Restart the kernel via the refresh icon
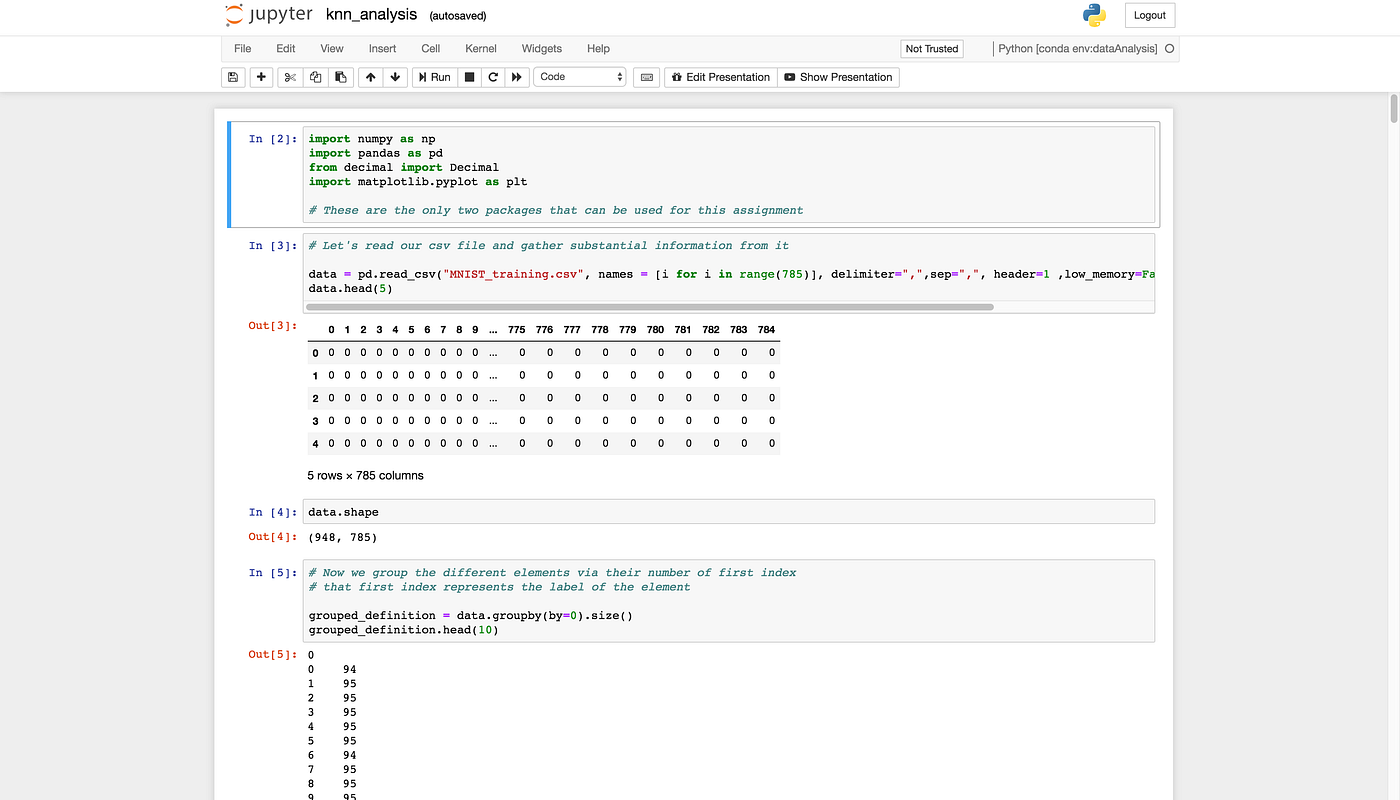 (x=493, y=77)
